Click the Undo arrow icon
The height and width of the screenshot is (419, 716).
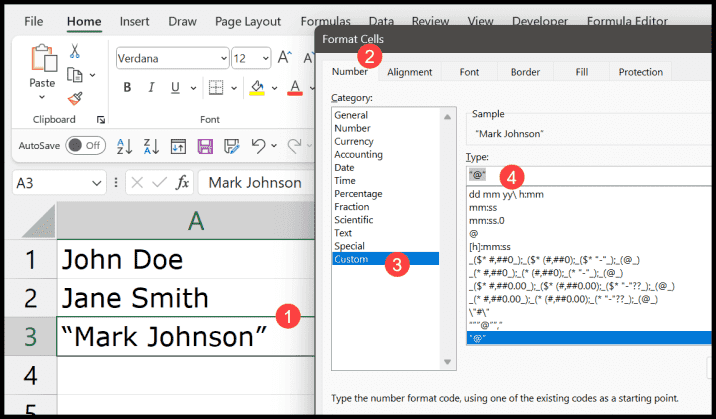[x=258, y=146]
